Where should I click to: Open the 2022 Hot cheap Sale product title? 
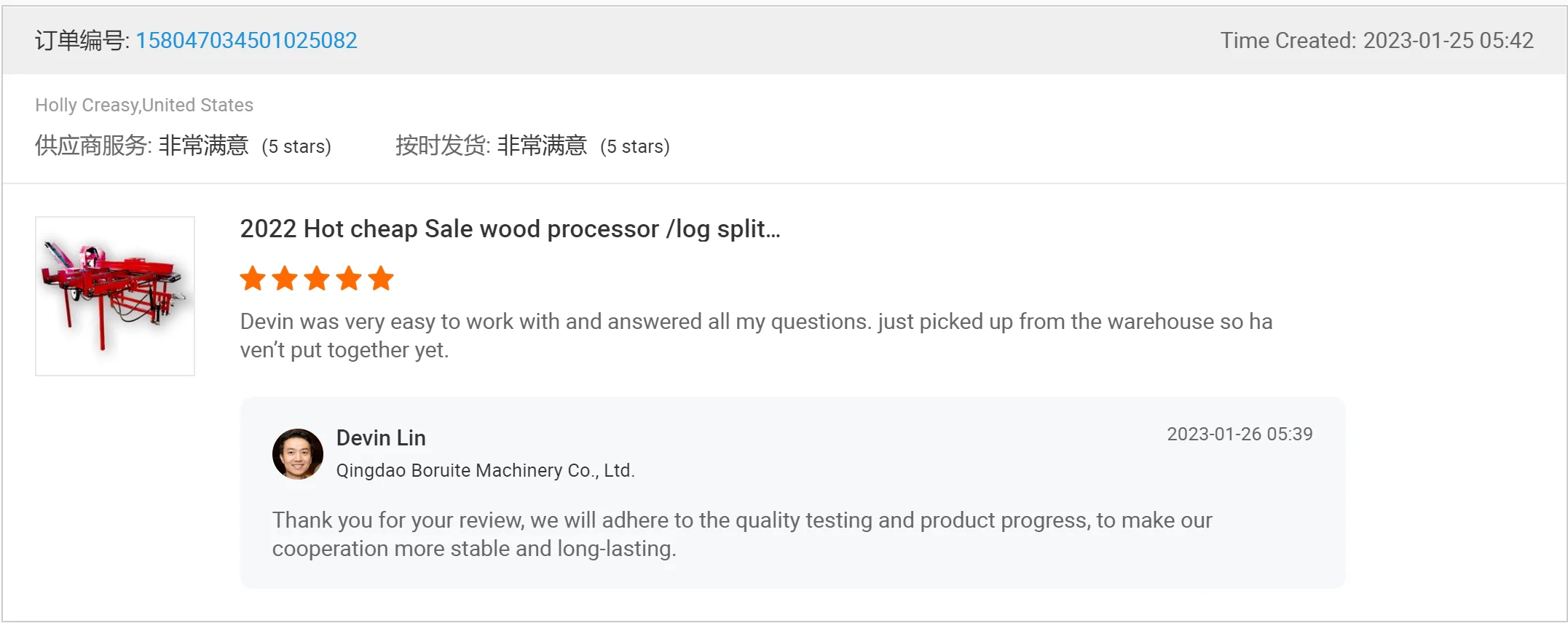point(510,229)
